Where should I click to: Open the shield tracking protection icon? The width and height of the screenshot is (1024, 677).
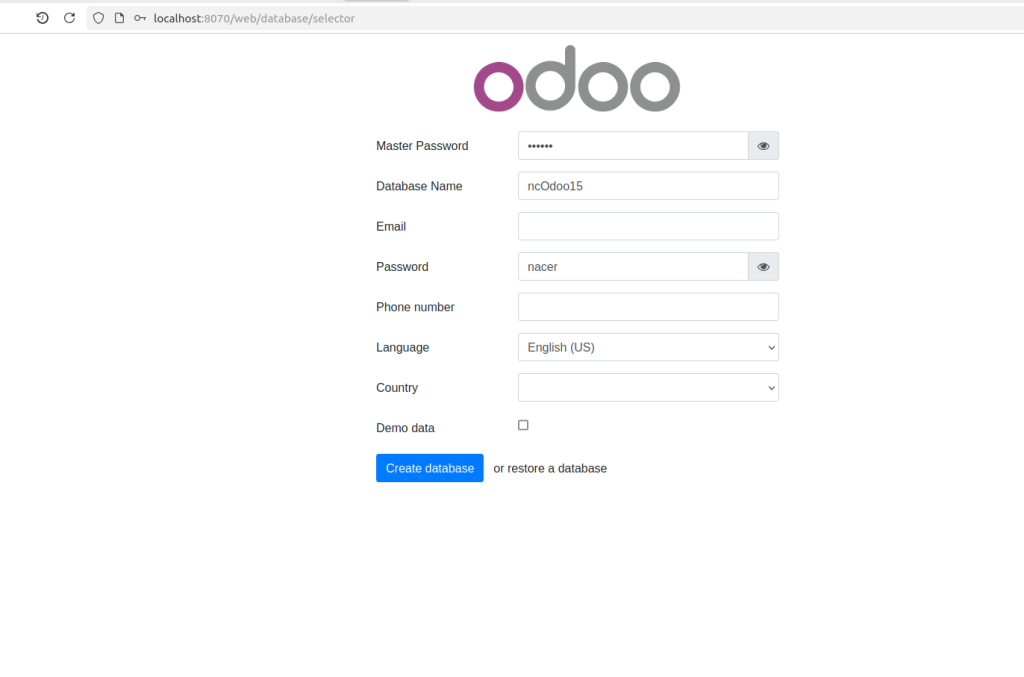tap(99, 18)
